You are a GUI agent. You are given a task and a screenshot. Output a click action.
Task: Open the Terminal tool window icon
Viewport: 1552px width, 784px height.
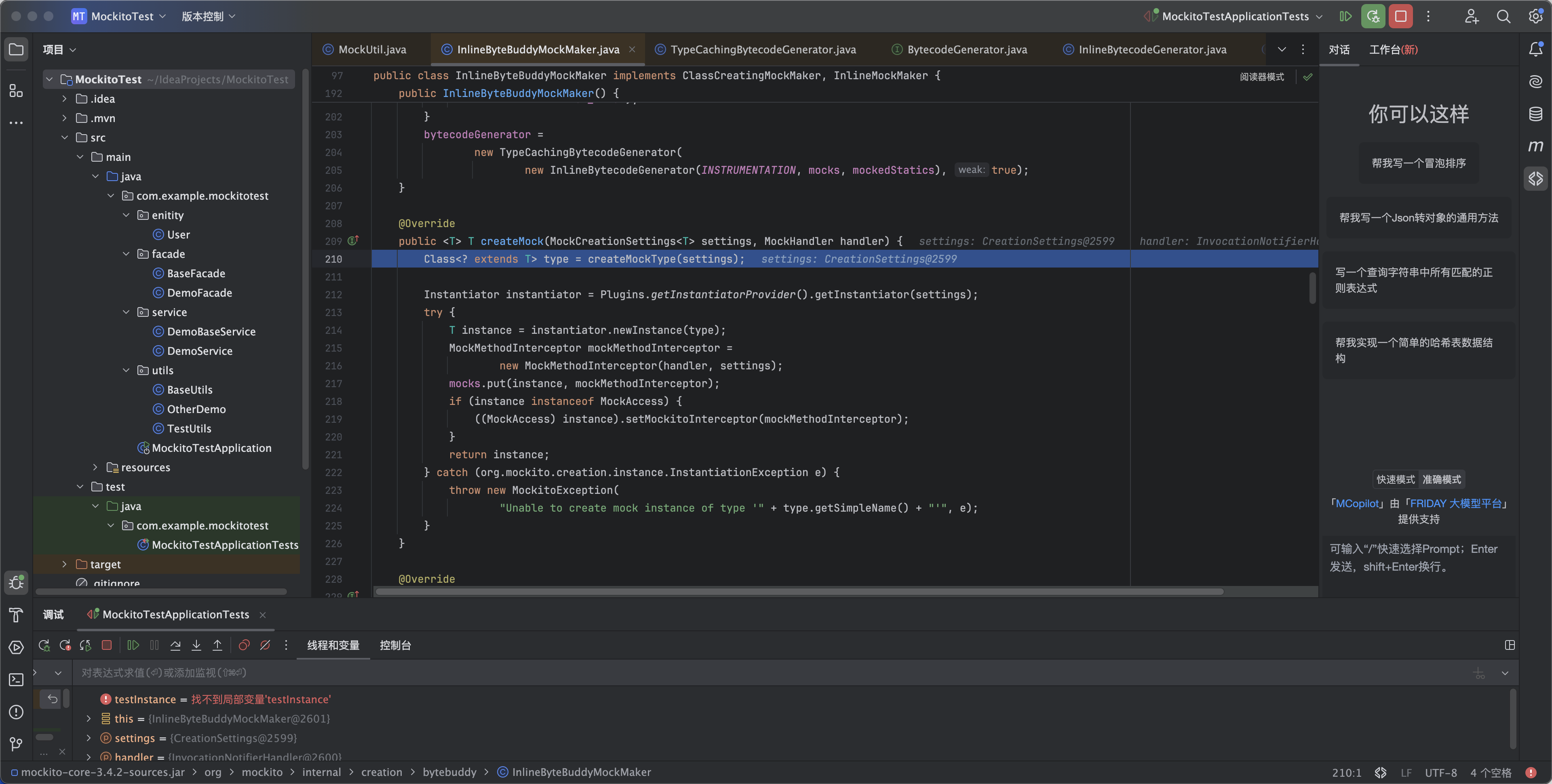[x=16, y=680]
